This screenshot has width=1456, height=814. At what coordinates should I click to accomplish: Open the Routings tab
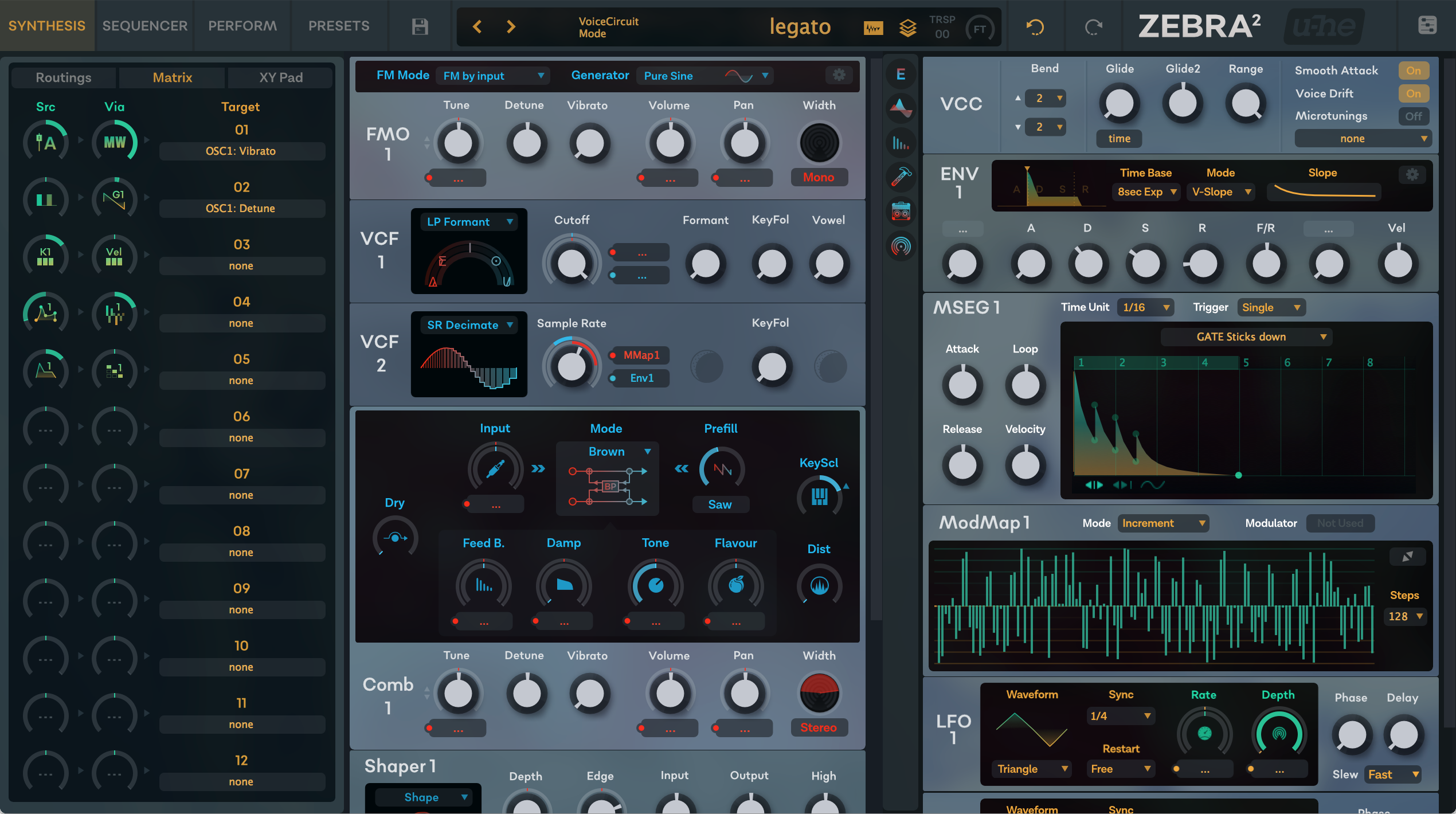click(64, 77)
